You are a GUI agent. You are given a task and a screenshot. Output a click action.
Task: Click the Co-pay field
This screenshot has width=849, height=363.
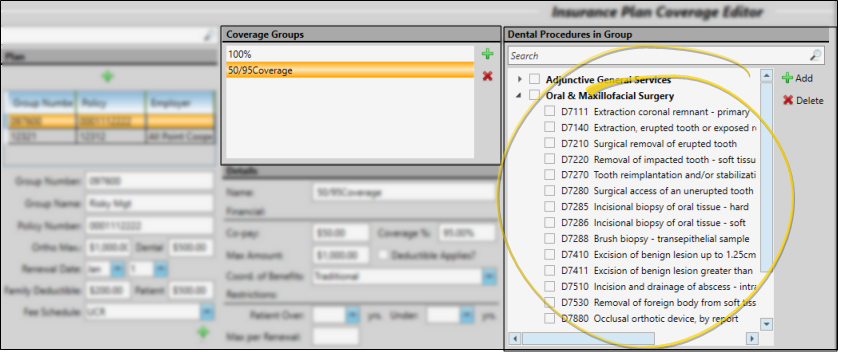coord(341,234)
